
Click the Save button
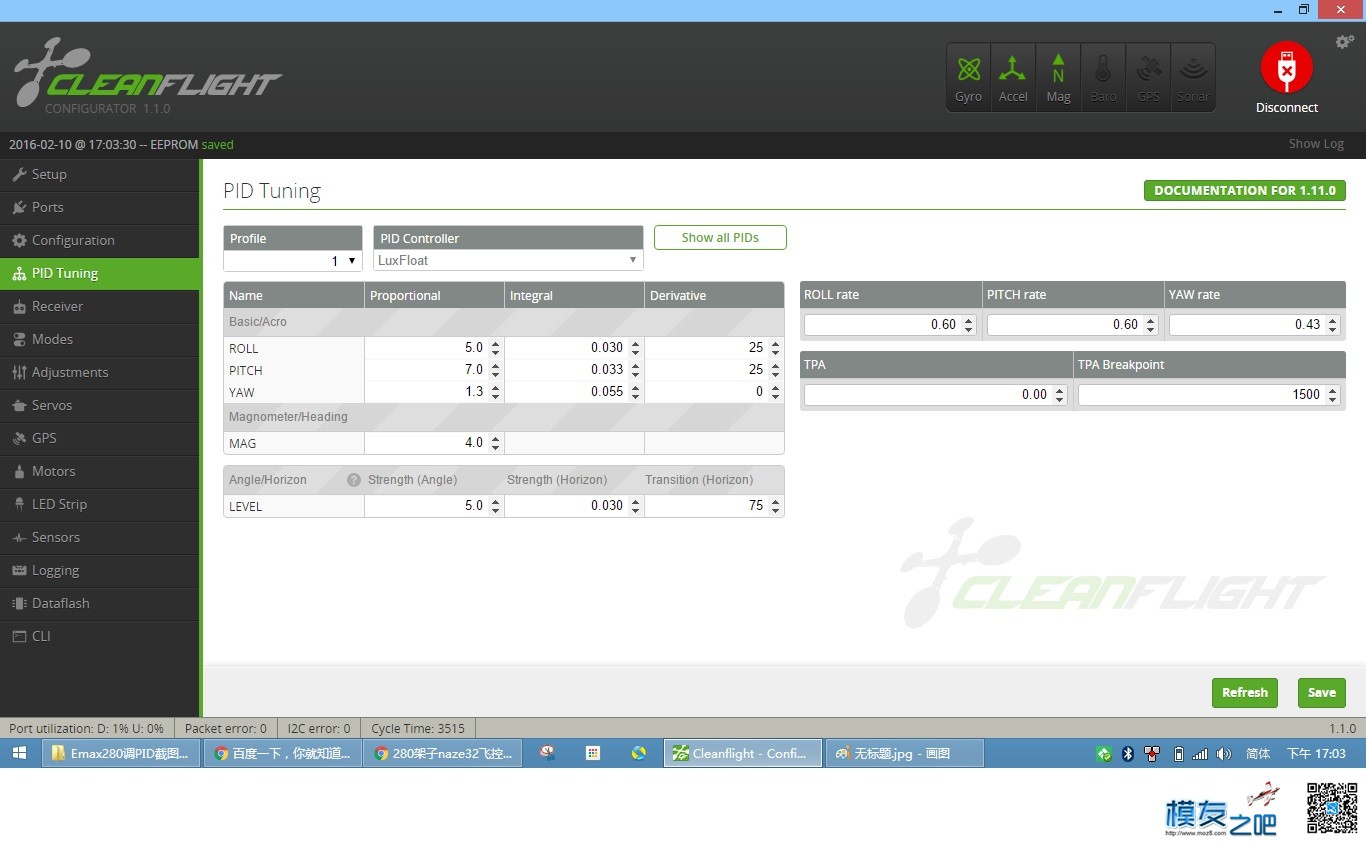click(x=1322, y=693)
